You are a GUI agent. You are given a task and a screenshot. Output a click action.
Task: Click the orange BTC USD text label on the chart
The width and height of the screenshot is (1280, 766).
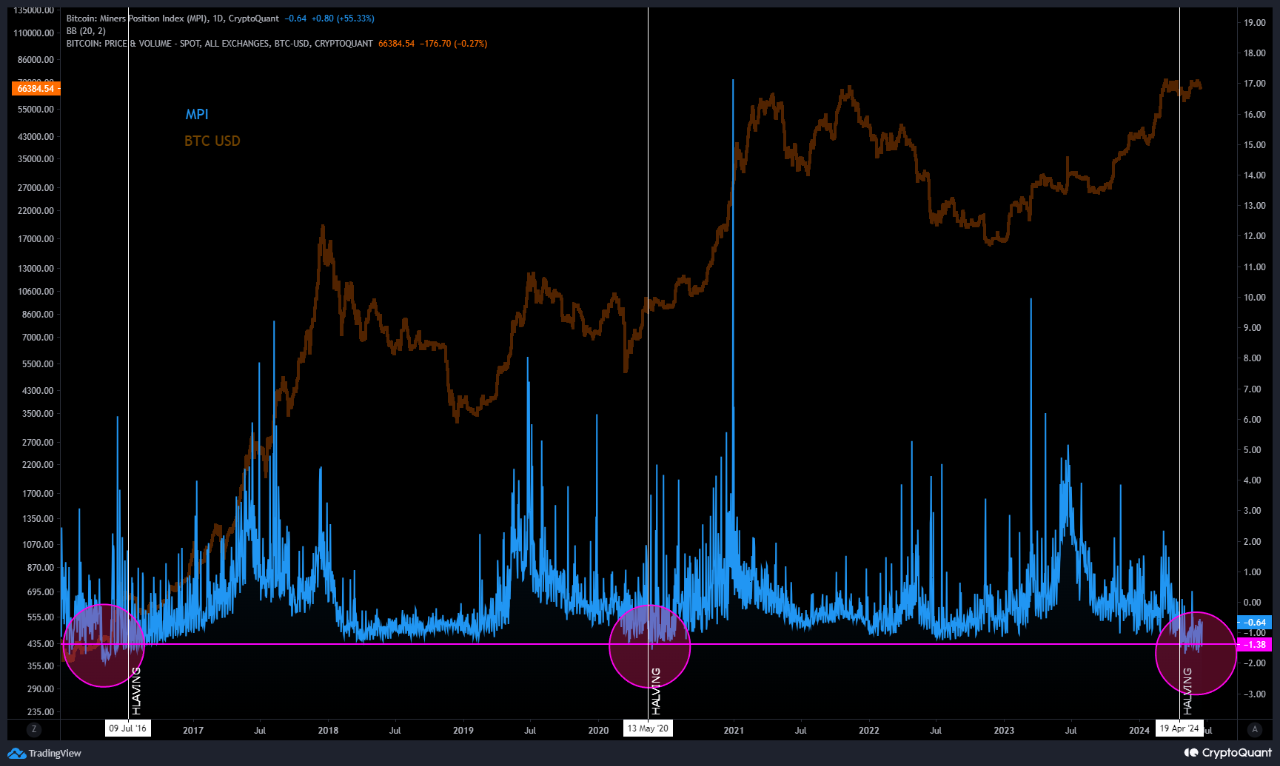tap(212, 141)
